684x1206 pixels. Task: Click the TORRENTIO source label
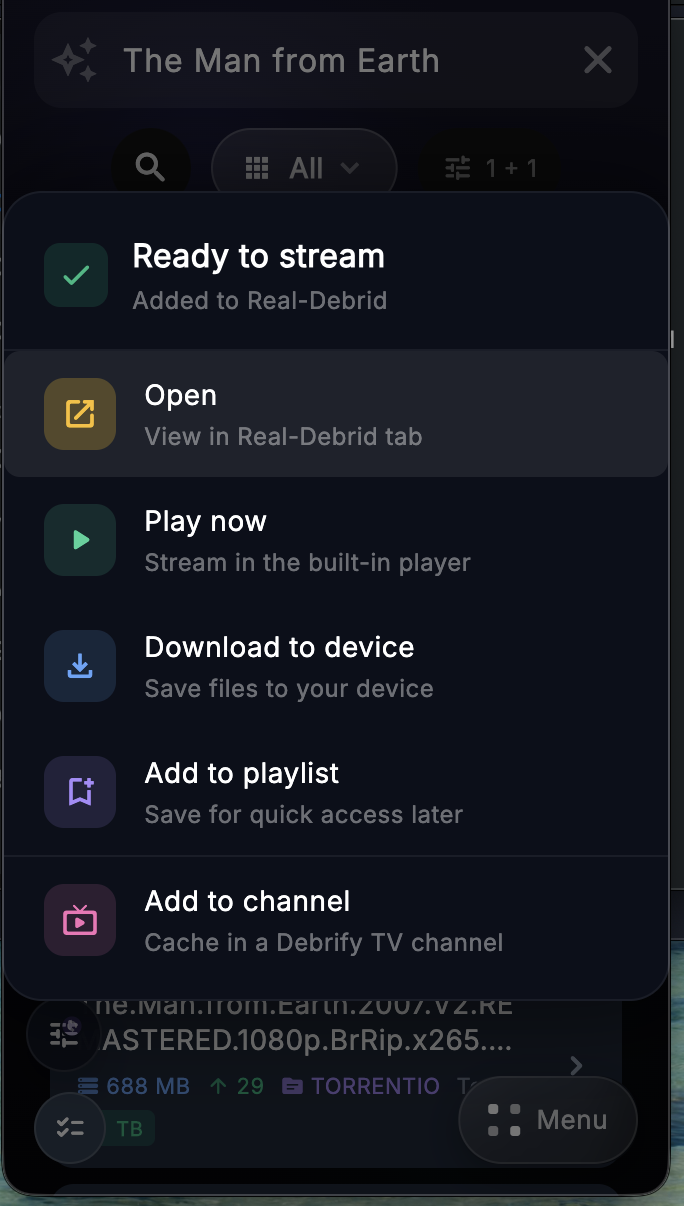(x=361, y=1086)
